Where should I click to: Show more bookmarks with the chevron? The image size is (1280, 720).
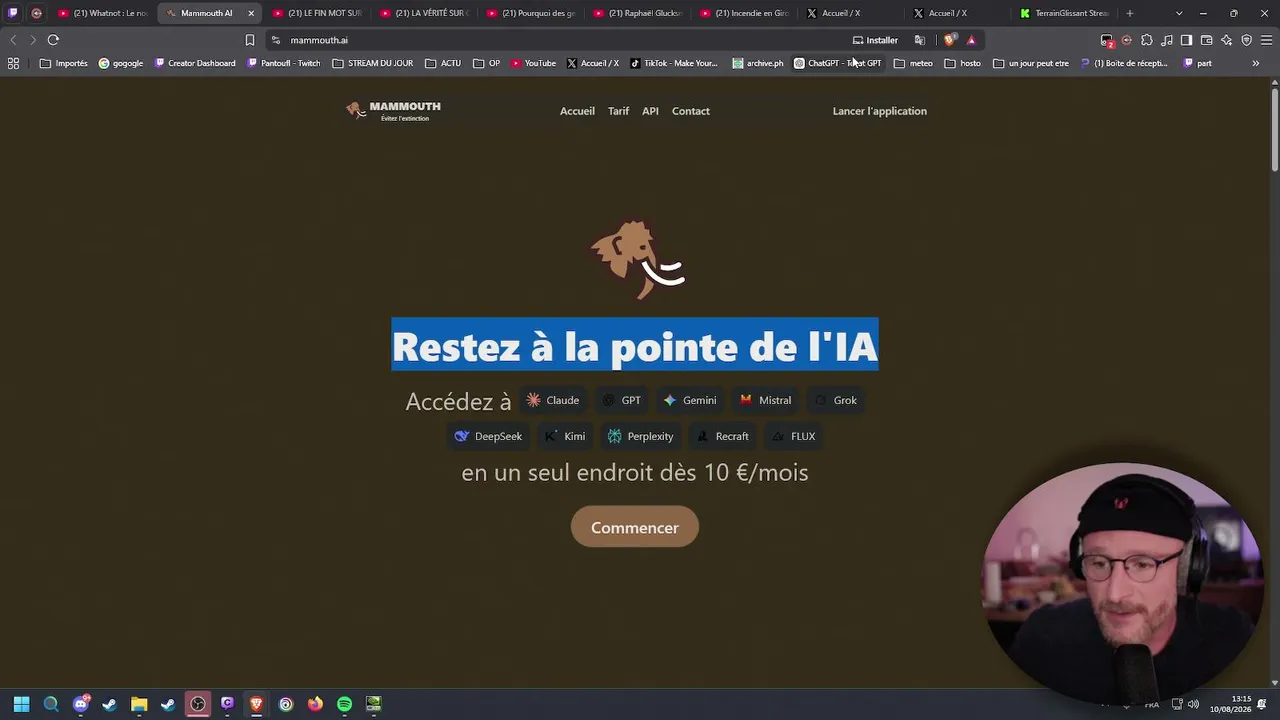[1256, 63]
